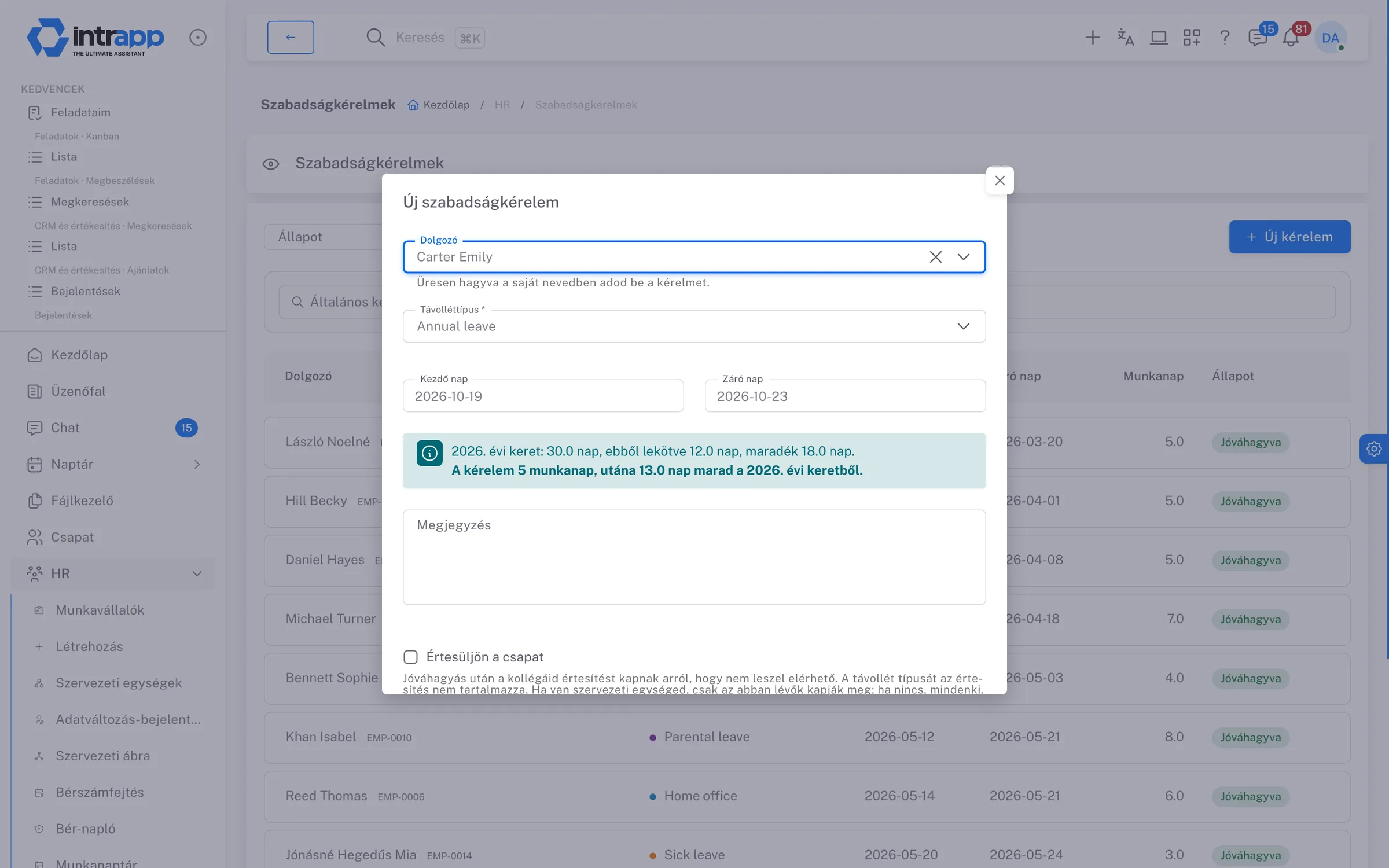Open Csapat in the sidebar
The image size is (1389, 868).
click(x=72, y=537)
